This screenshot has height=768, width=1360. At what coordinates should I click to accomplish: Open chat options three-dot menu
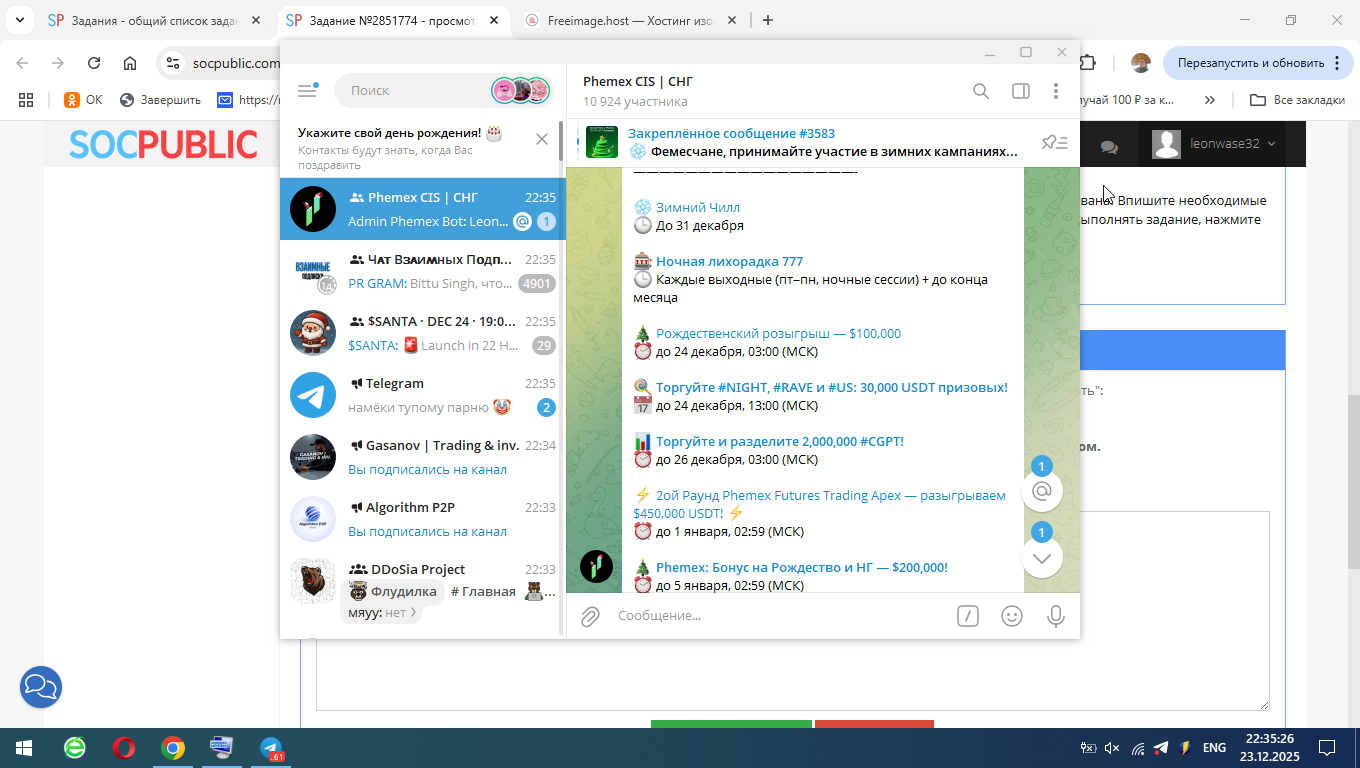click(1055, 91)
